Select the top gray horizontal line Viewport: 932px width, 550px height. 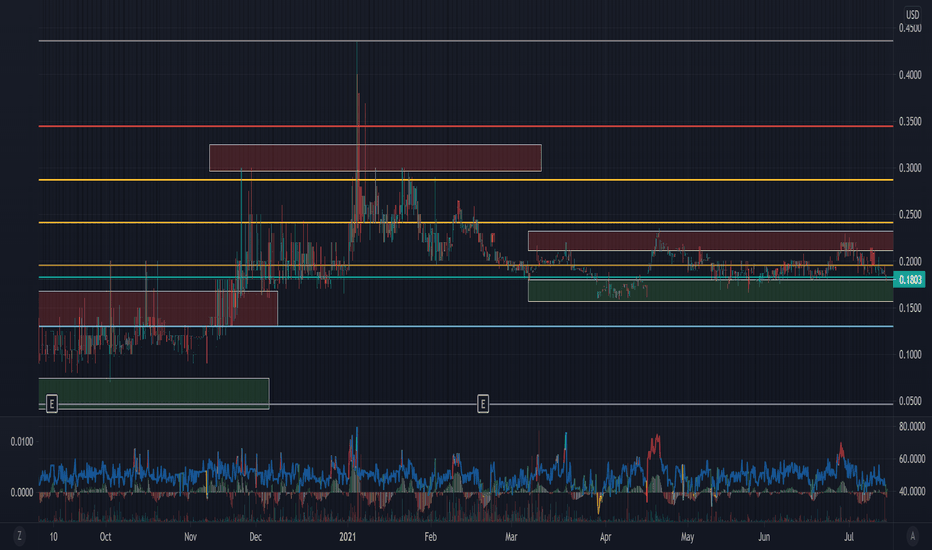coord(465,40)
